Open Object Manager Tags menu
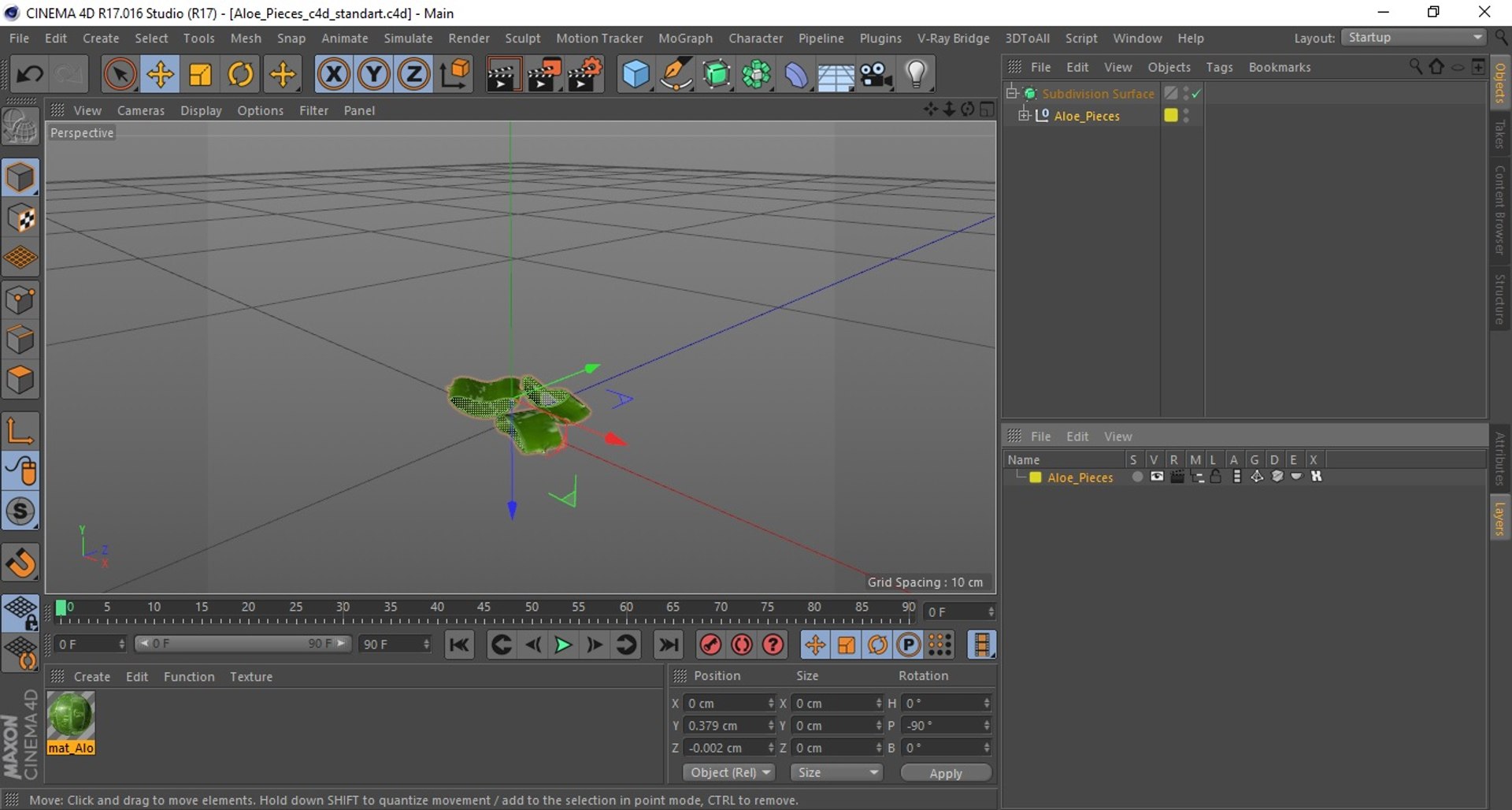 point(1219,67)
